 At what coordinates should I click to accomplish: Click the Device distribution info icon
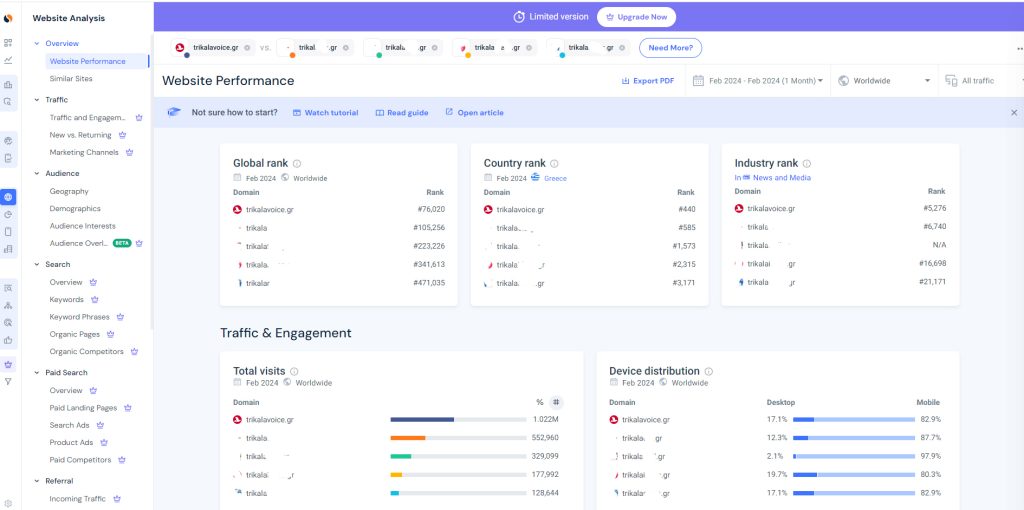point(708,371)
